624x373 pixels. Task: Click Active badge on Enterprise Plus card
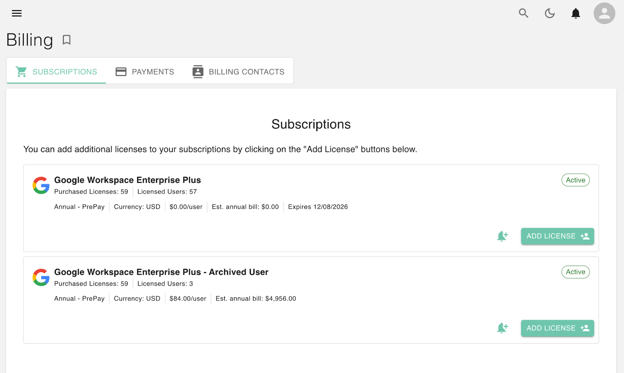click(x=575, y=180)
